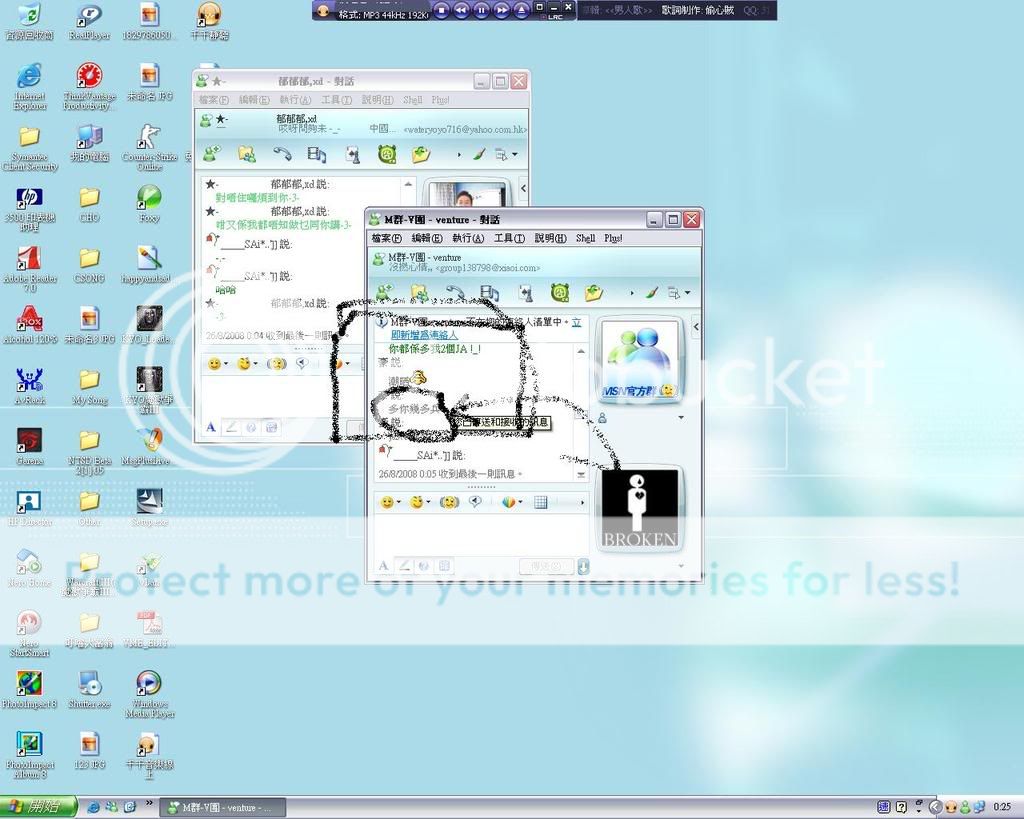The height and width of the screenshot is (819, 1024).
Task: Open the voice clip icon in venture chat
Action: [x=476, y=502]
